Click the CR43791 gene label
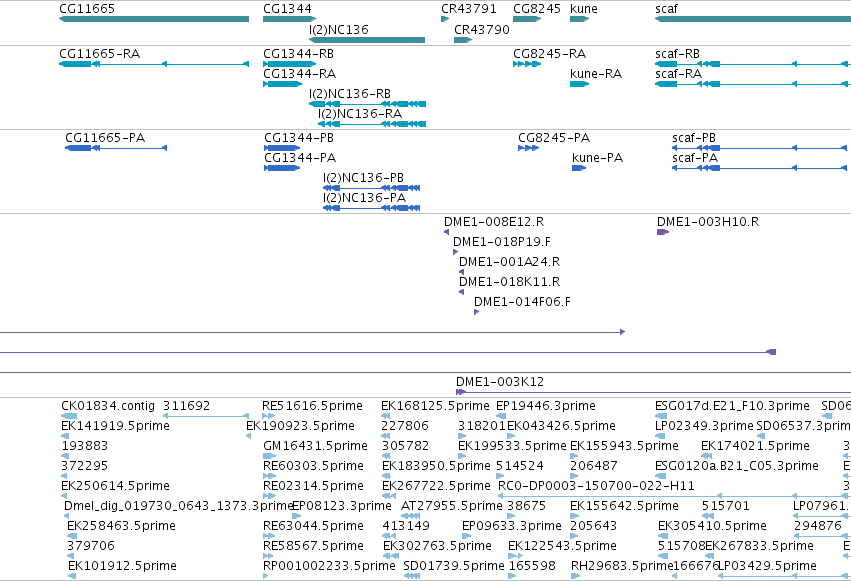This screenshot has width=851, height=581. click(x=469, y=9)
